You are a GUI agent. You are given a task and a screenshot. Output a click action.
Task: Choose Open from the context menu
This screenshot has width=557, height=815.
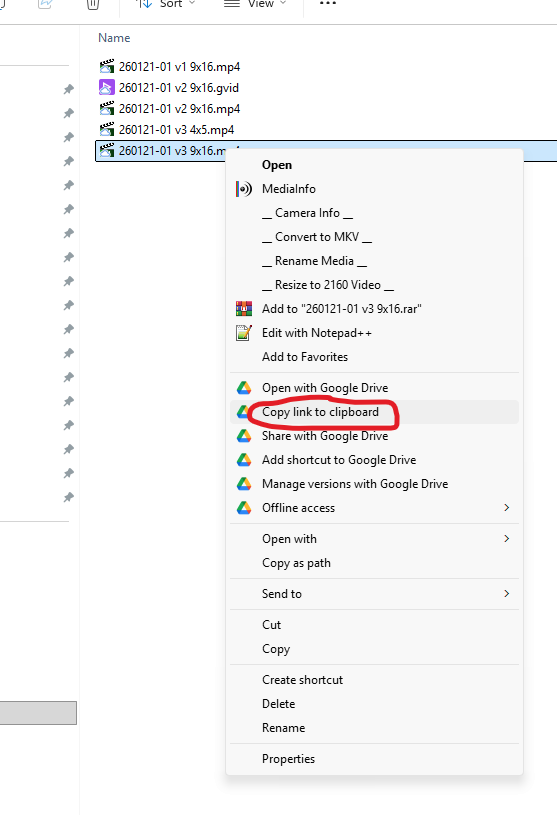(x=374, y=165)
